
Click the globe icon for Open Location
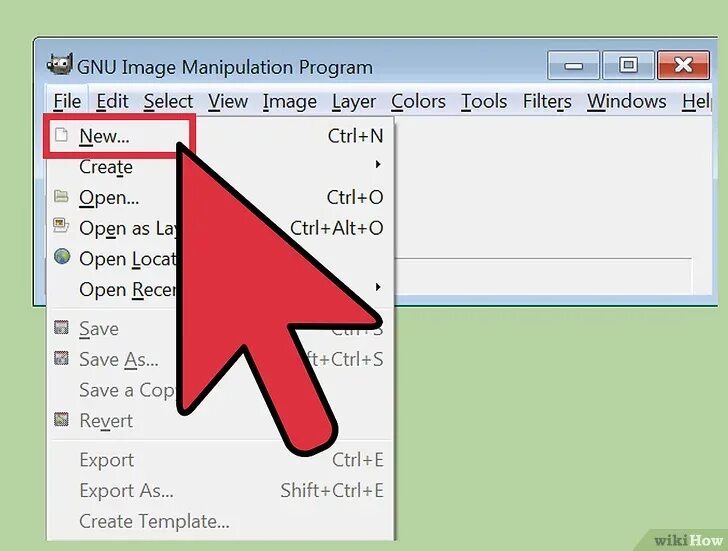click(x=62, y=257)
